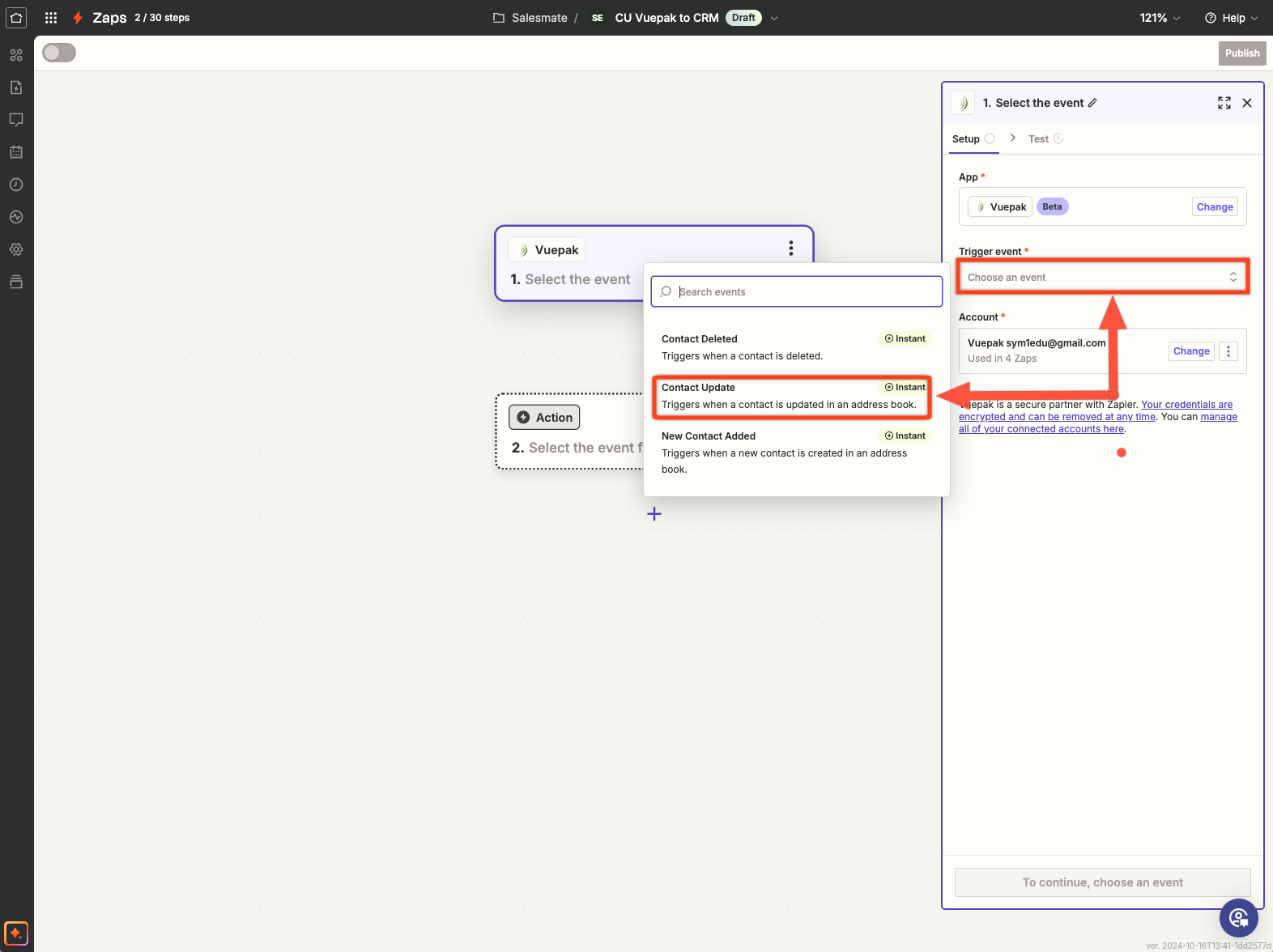Viewport: 1273px width, 952px height.
Task: Open the Zapier home icon
Action: (x=16, y=18)
